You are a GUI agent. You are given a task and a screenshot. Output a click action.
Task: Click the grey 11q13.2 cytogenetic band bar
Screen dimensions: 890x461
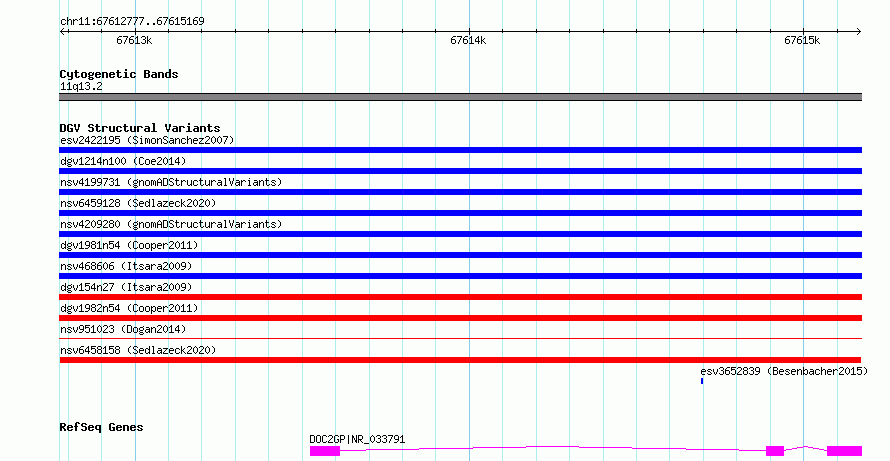coord(460,97)
